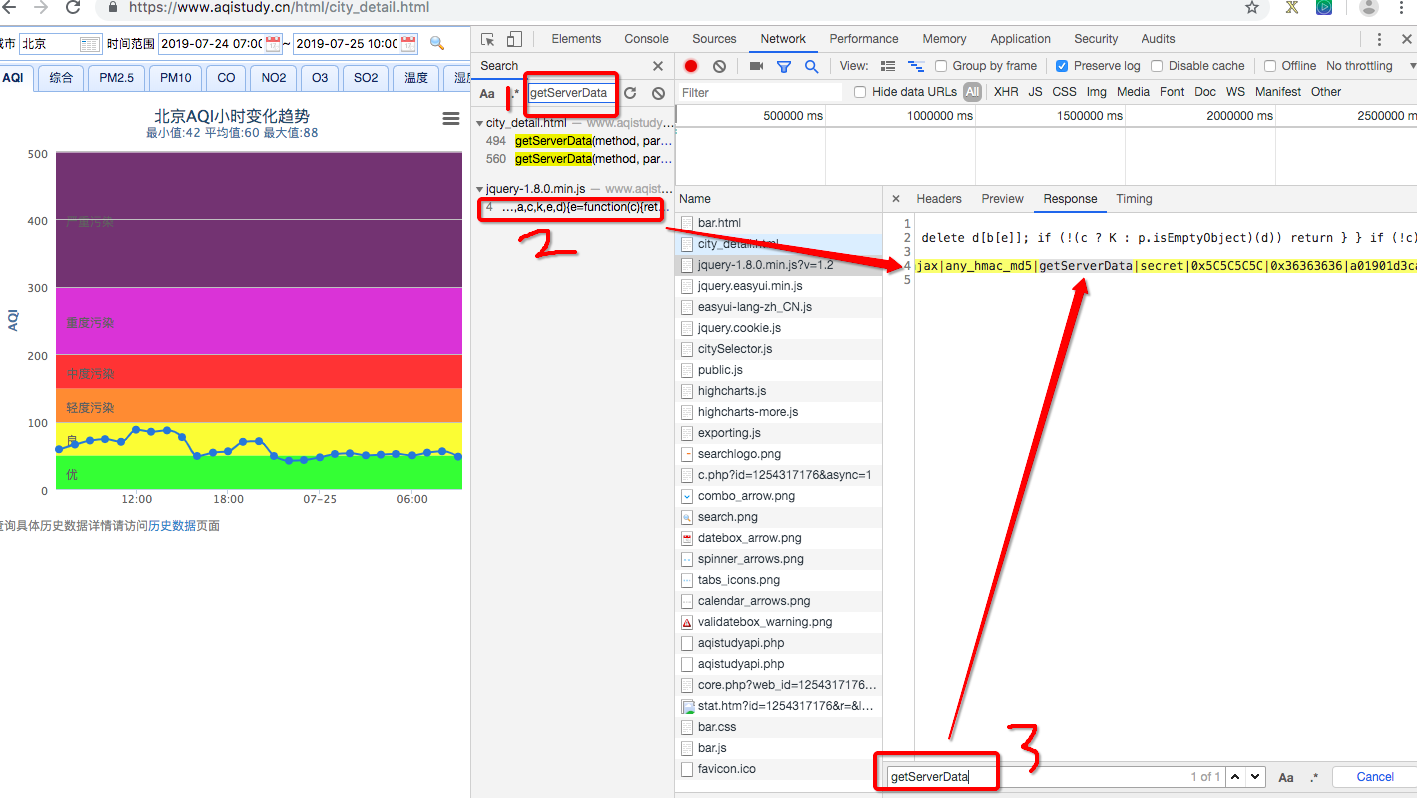Open the chart hamburger context menu
Screen dimensions: 1417x798
tap(451, 119)
